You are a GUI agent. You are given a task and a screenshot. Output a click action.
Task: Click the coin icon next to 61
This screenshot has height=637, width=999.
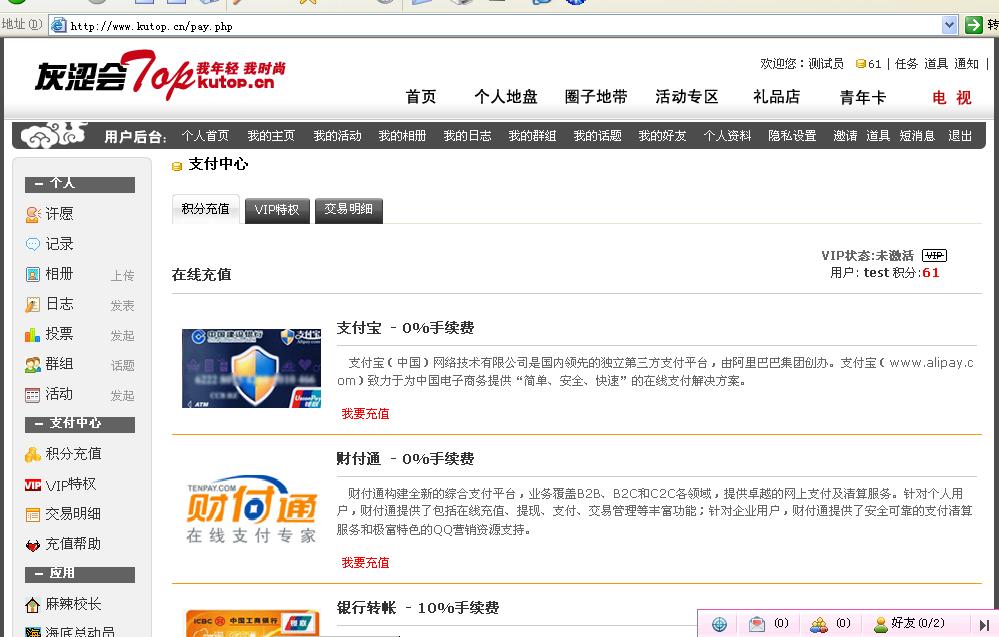(861, 64)
